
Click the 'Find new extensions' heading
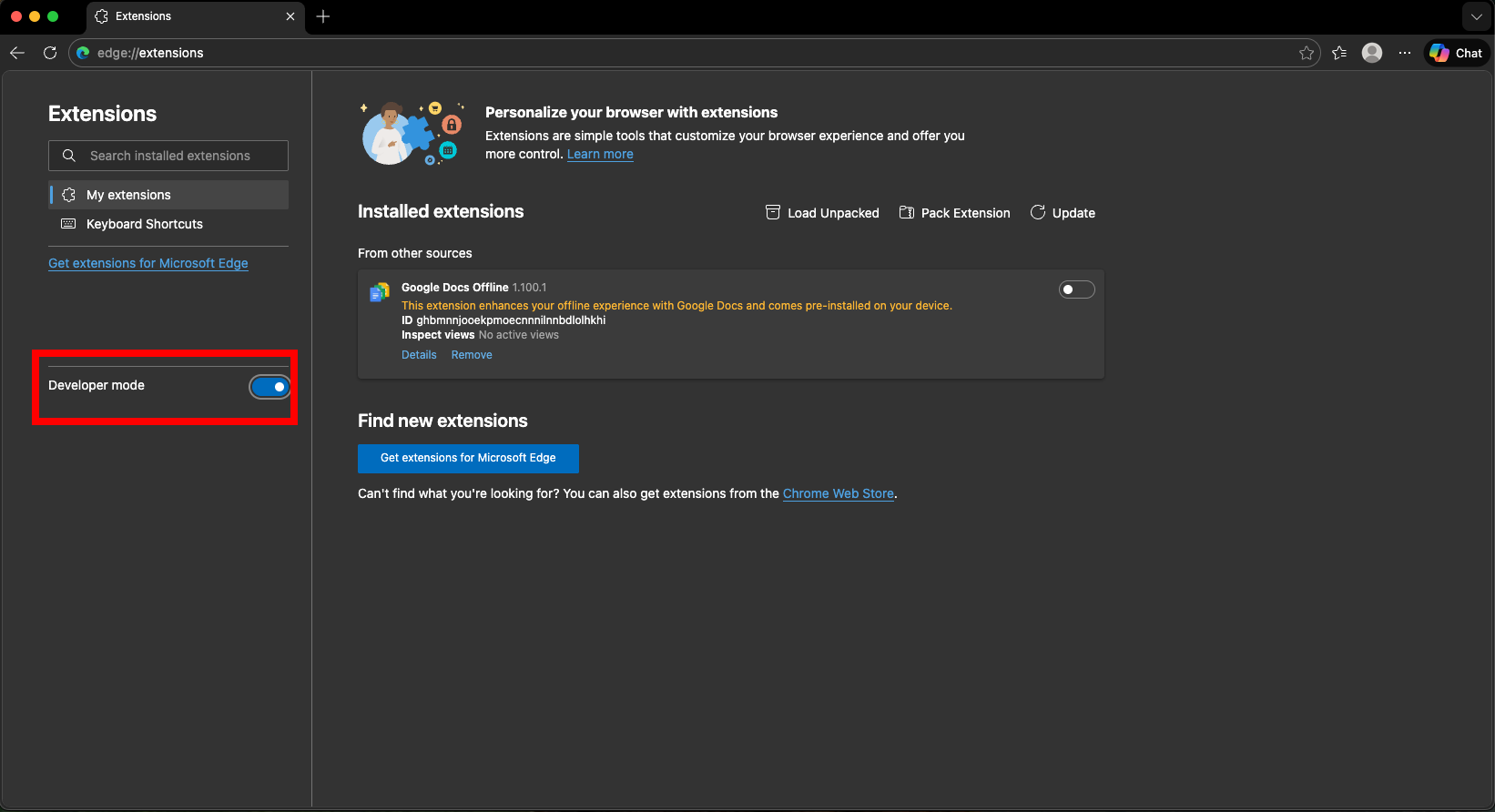442,421
